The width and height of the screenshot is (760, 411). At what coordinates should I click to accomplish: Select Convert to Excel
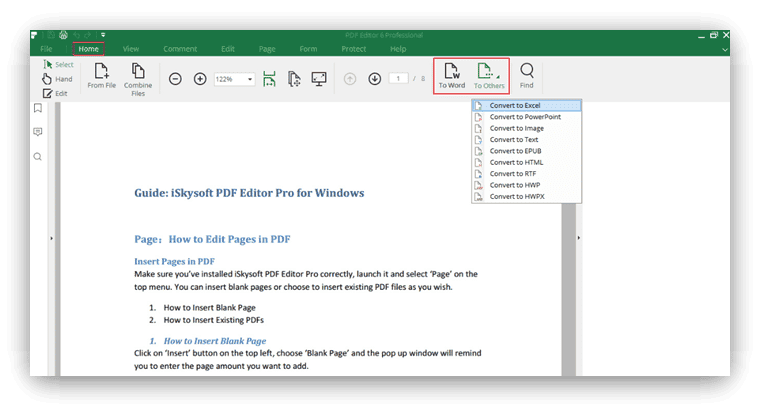pyautogui.click(x=526, y=105)
